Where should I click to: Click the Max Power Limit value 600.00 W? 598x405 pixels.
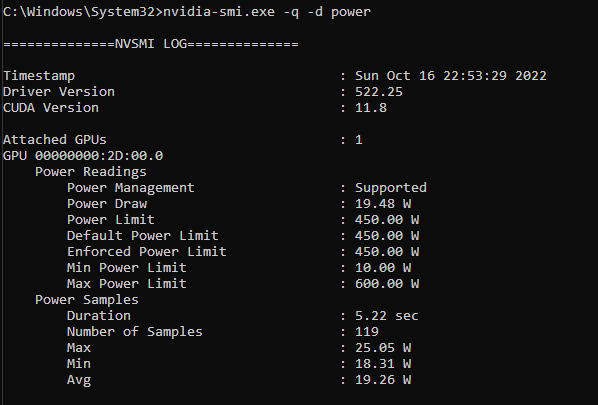tap(387, 284)
